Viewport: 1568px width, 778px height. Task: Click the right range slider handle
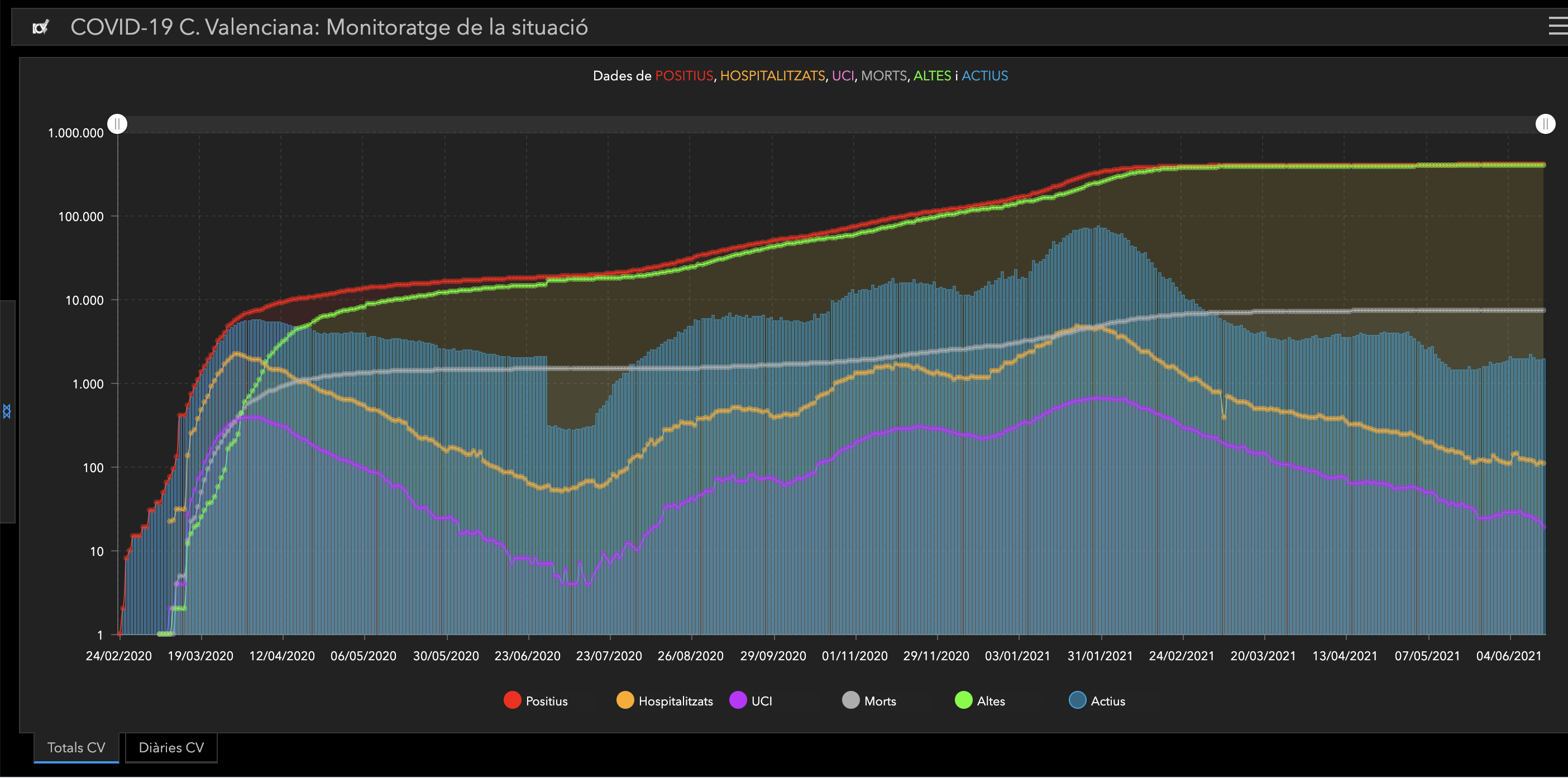pos(1545,124)
